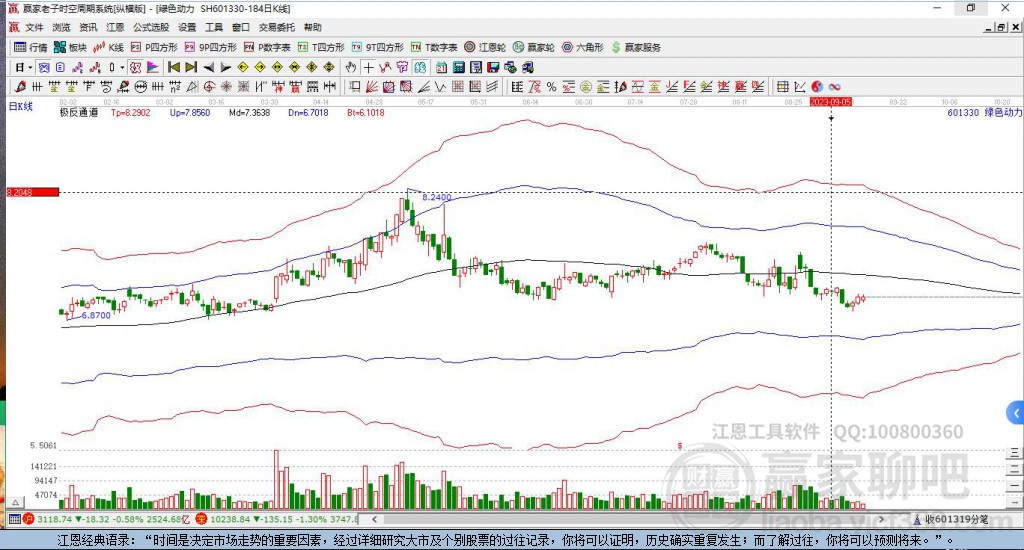Click the colored triangle play icon
This screenshot has height=550, width=1024.
click(x=153, y=67)
